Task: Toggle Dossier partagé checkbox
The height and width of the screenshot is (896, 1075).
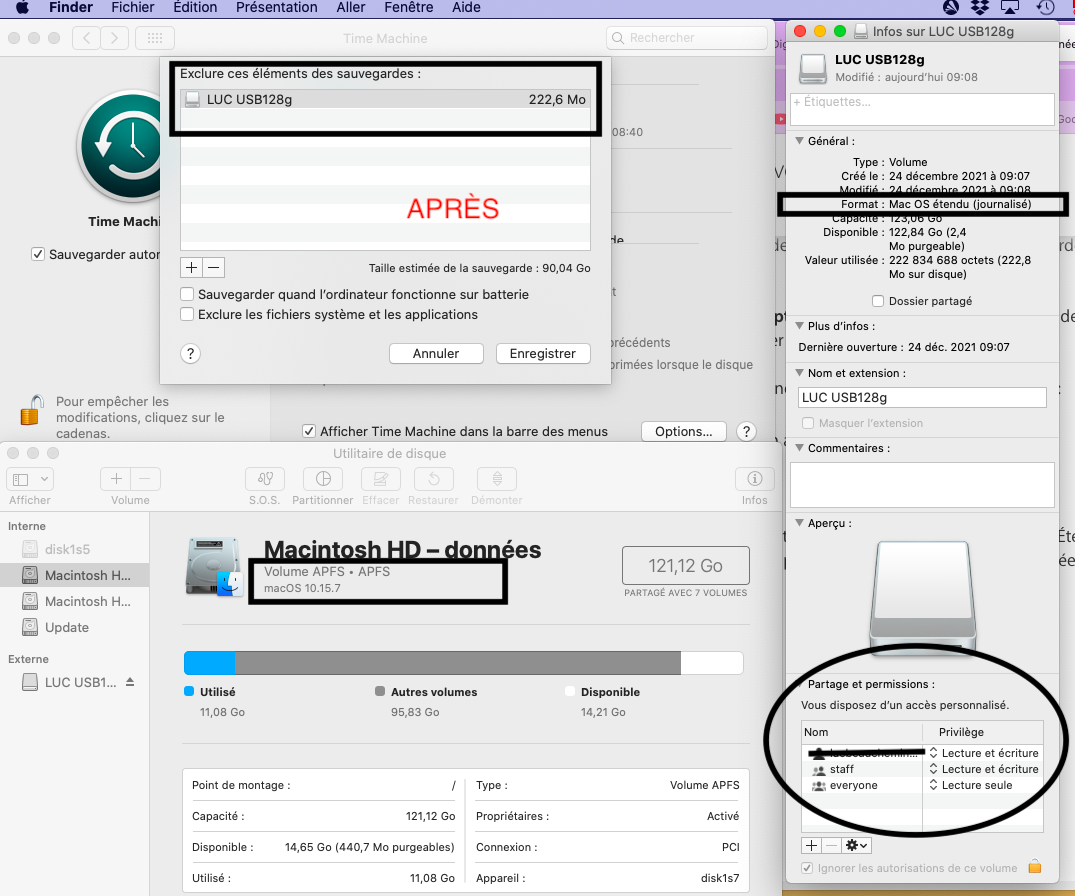Action: [878, 301]
